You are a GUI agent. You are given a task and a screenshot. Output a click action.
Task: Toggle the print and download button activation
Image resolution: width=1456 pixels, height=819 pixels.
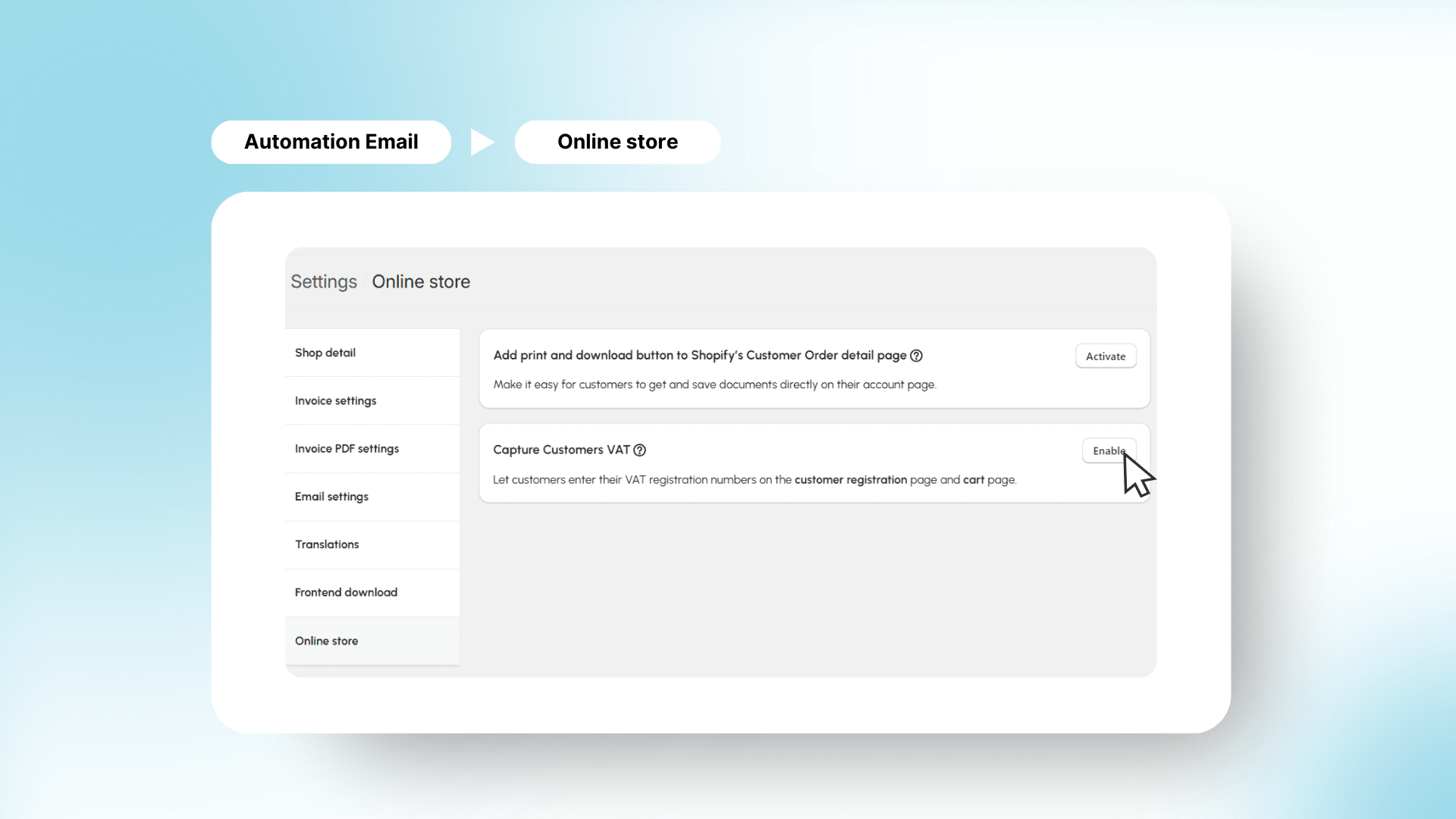coord(1105,356)
